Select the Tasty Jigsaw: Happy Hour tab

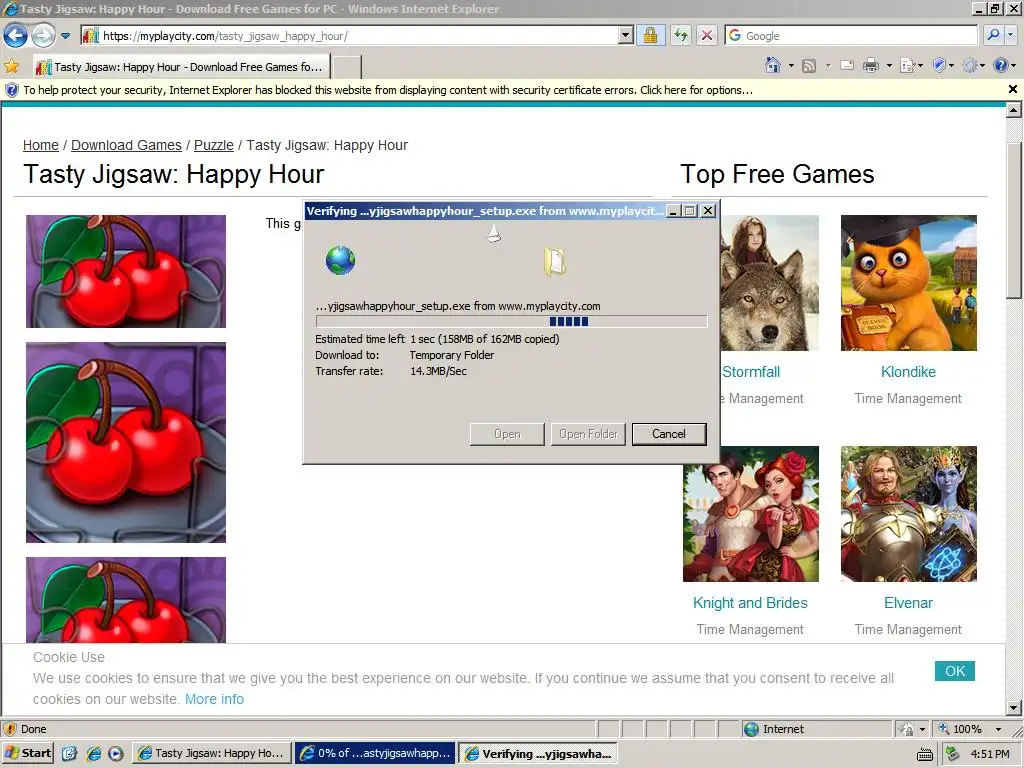tap(182, 67)
